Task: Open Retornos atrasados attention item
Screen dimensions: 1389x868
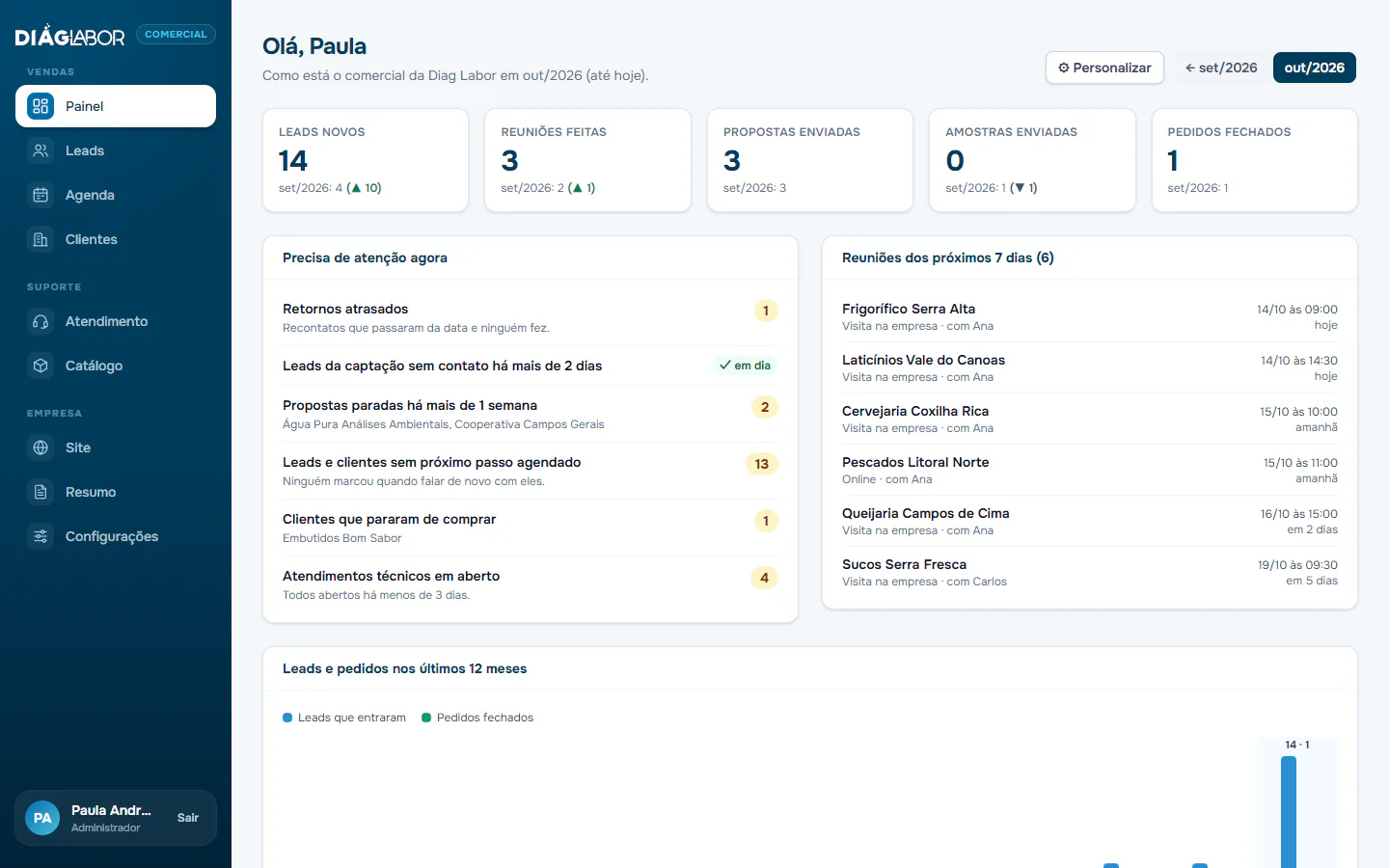Action: (x=530, y=317)
